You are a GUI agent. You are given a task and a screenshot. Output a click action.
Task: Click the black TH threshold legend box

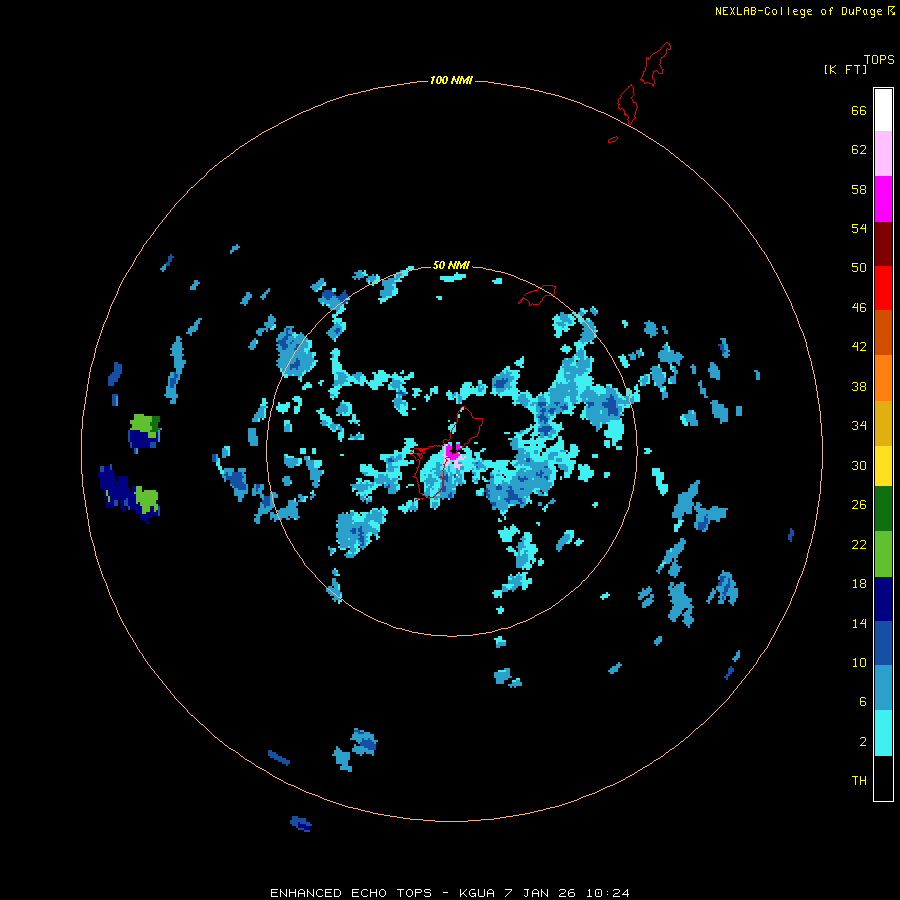(x=883, y=778)
